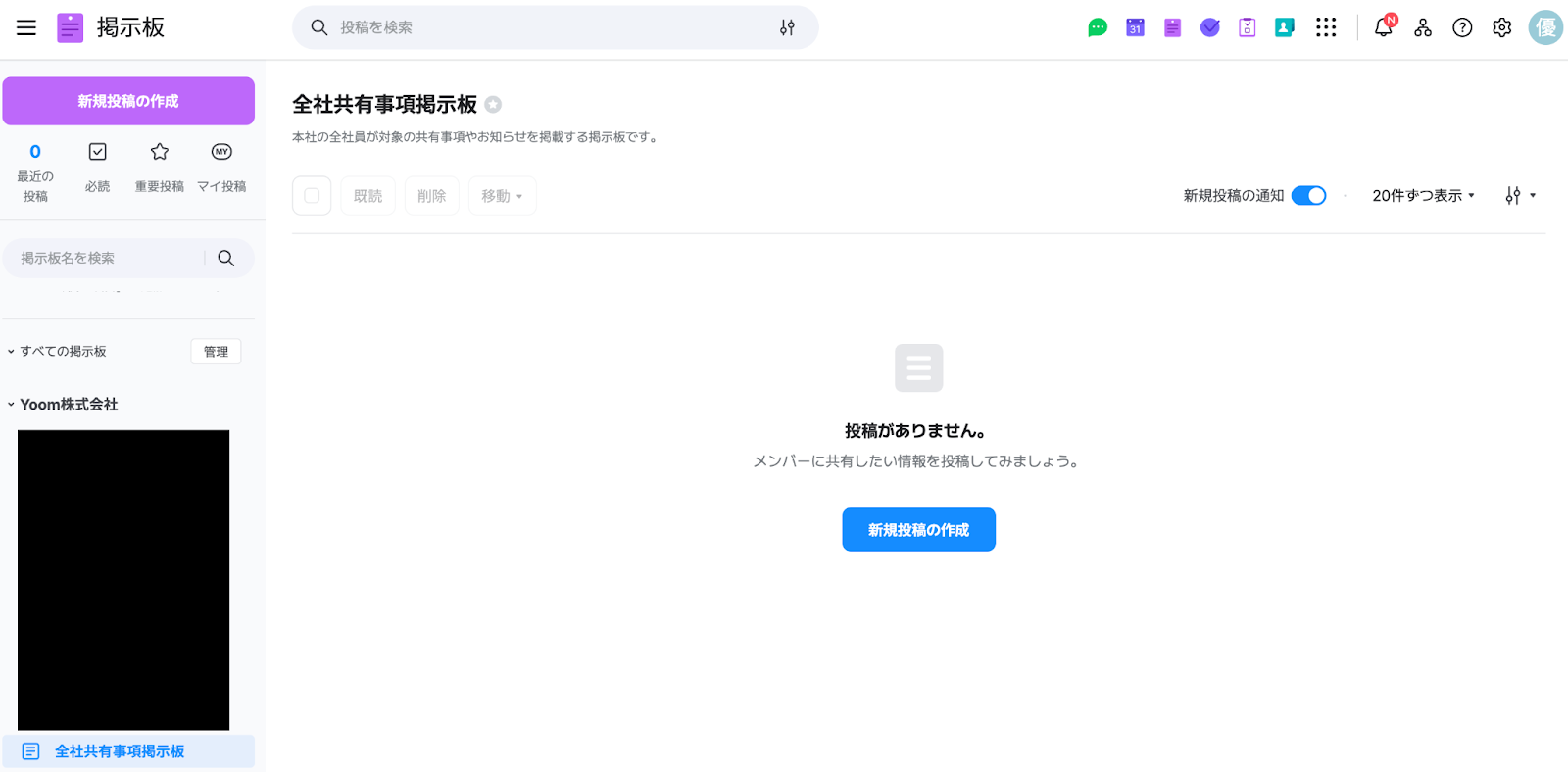Click the purple 新規投稿の作成 sidebar button

tap(128, 101)
